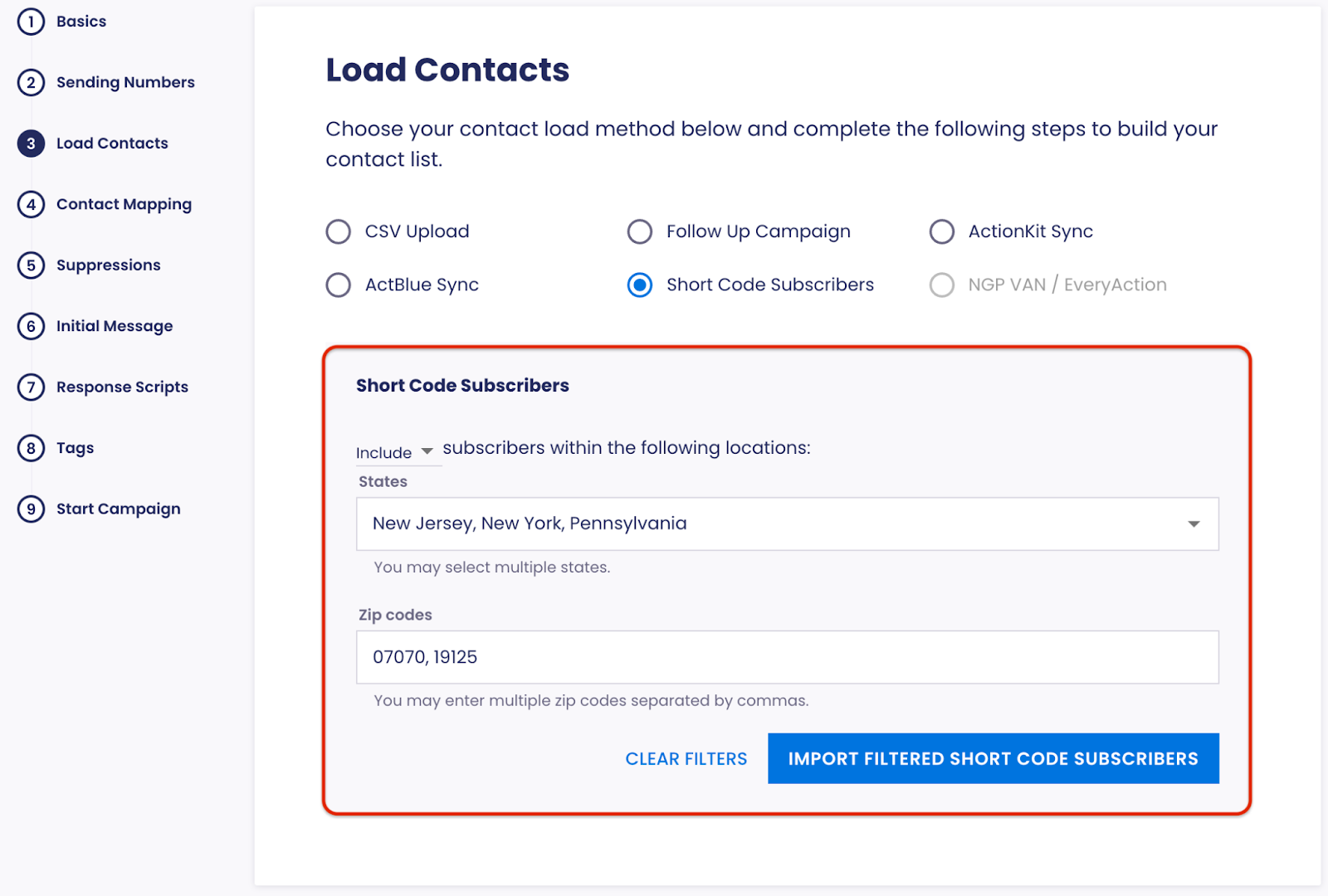Click Clear Filters

(x=686, y=758)
